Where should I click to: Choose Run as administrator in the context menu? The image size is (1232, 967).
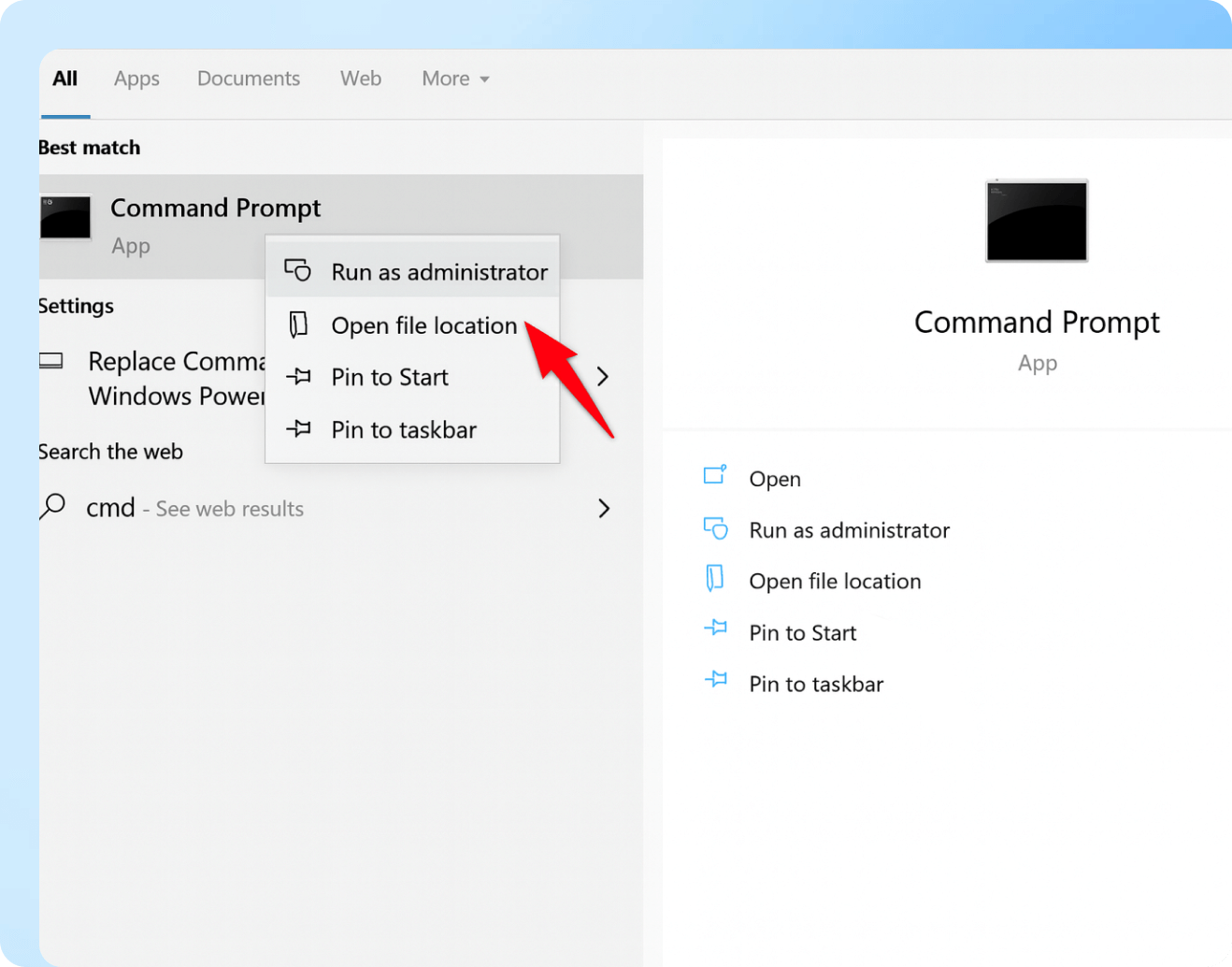point(412,271)
